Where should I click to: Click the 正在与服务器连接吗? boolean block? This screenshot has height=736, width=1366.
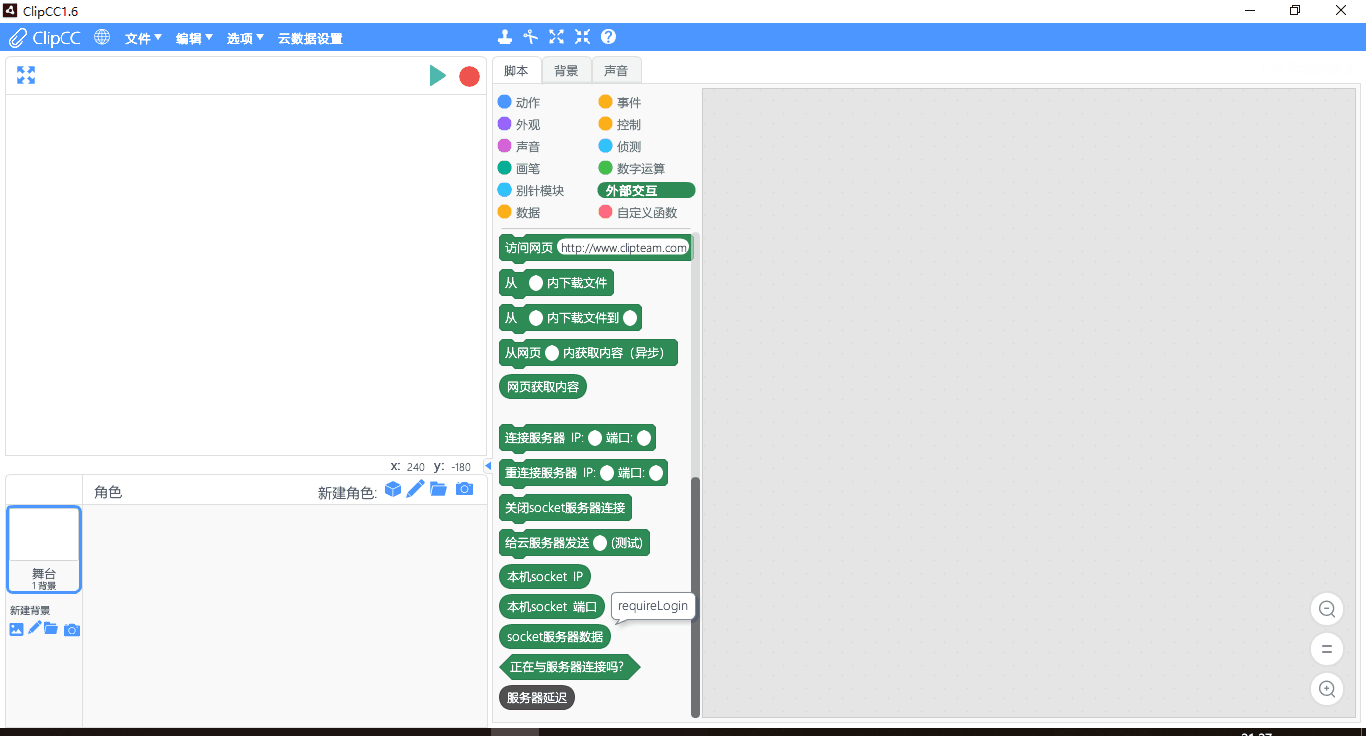pyautogui.click(x=569, y=667)
